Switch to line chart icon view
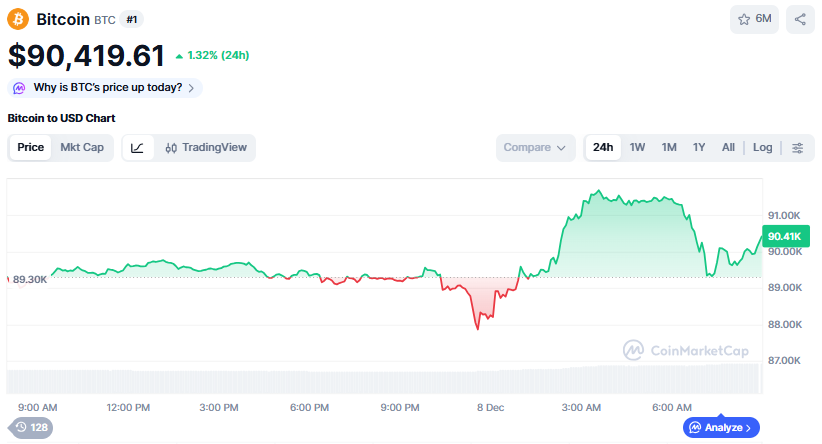 click(x=138, y=148)
